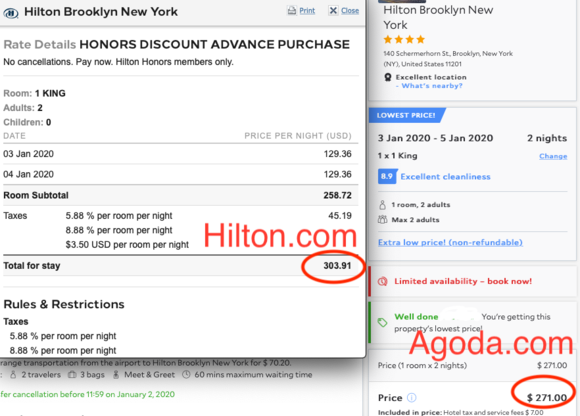Image resolution: width=580 pixels, height=416 pixels.
Task: Click the $3.50 USD per room per night line
Action: click(x=127, y=245)
